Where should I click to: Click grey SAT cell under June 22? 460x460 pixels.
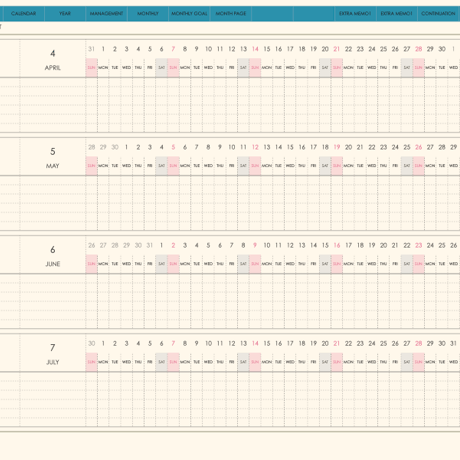click(407, 264)
